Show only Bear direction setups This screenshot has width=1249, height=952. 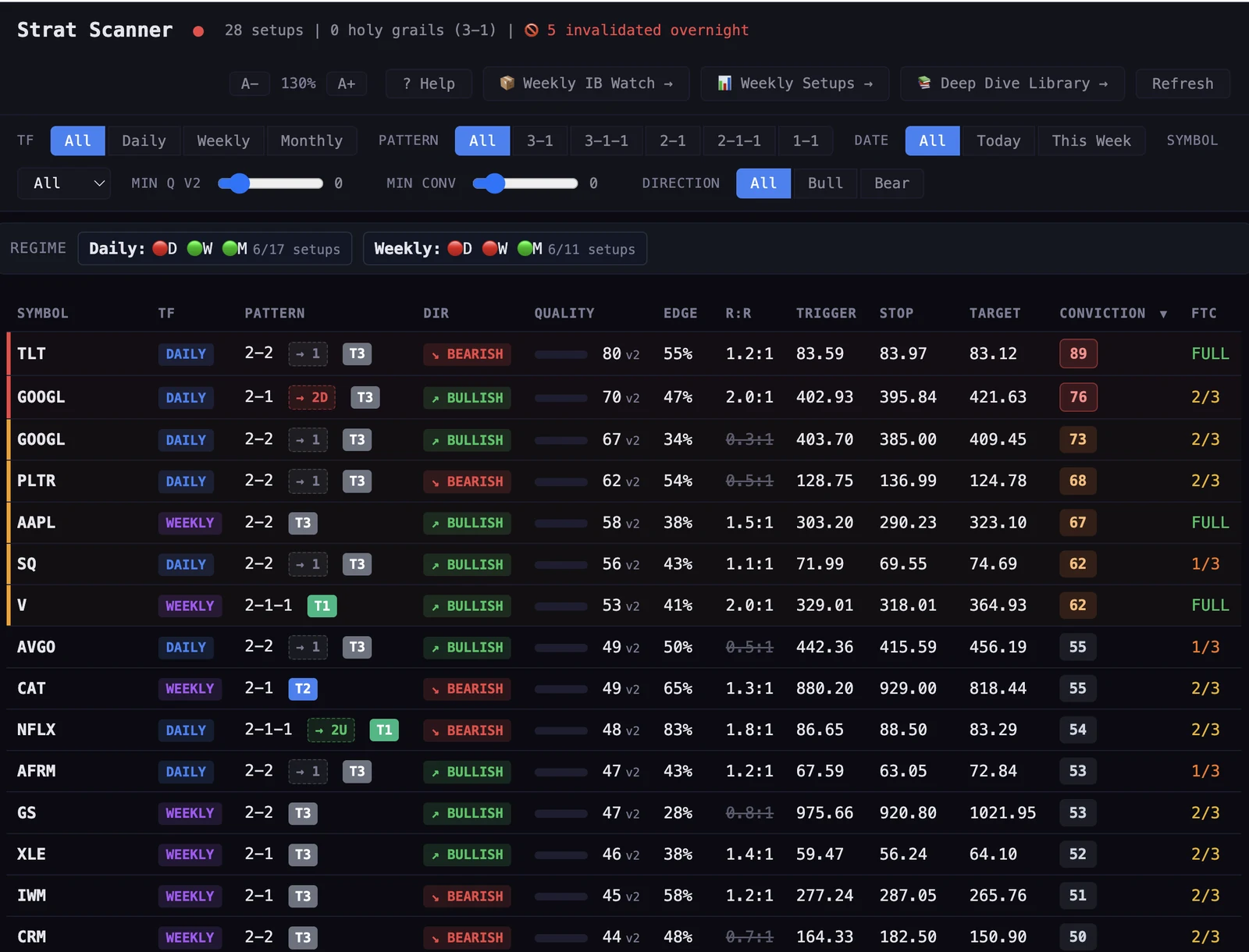891,183
